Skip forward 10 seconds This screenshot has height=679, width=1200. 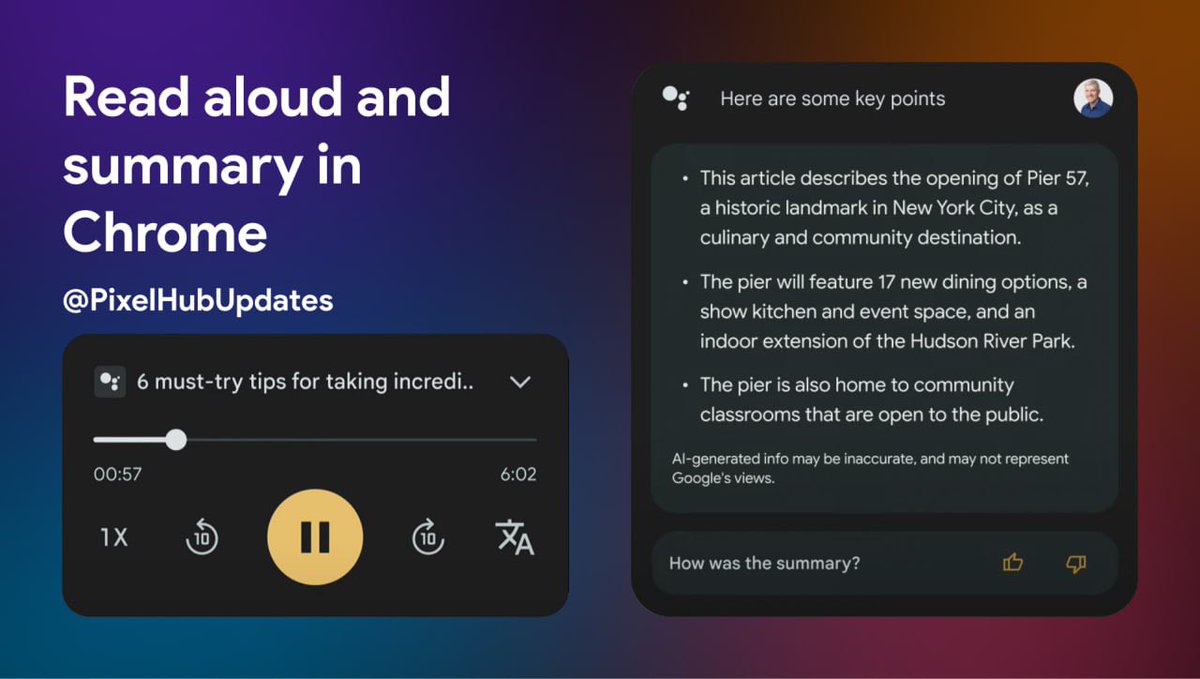pyautogui.click(x=428, y=537)
